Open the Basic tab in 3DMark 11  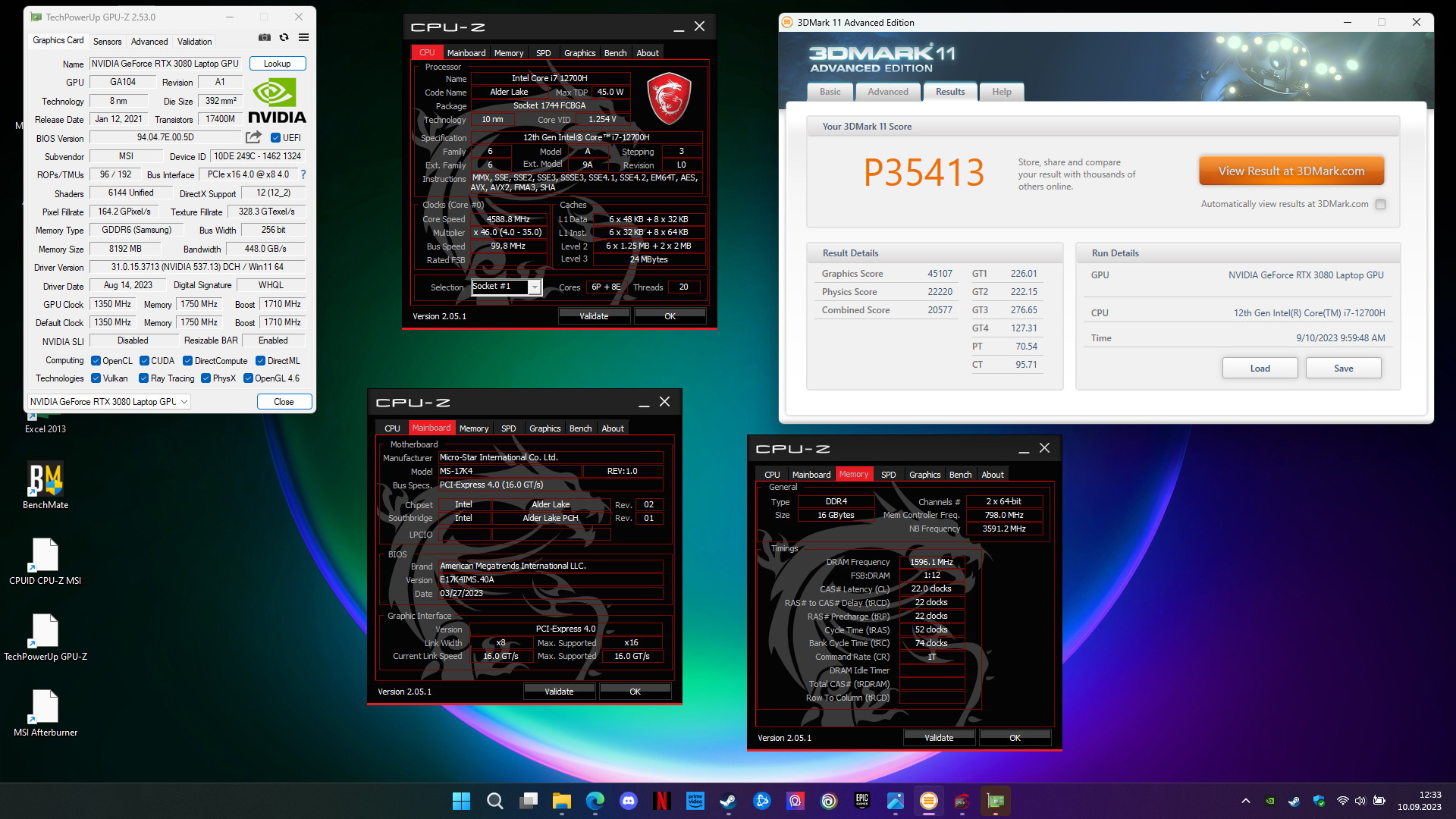(x=830, y=92)
